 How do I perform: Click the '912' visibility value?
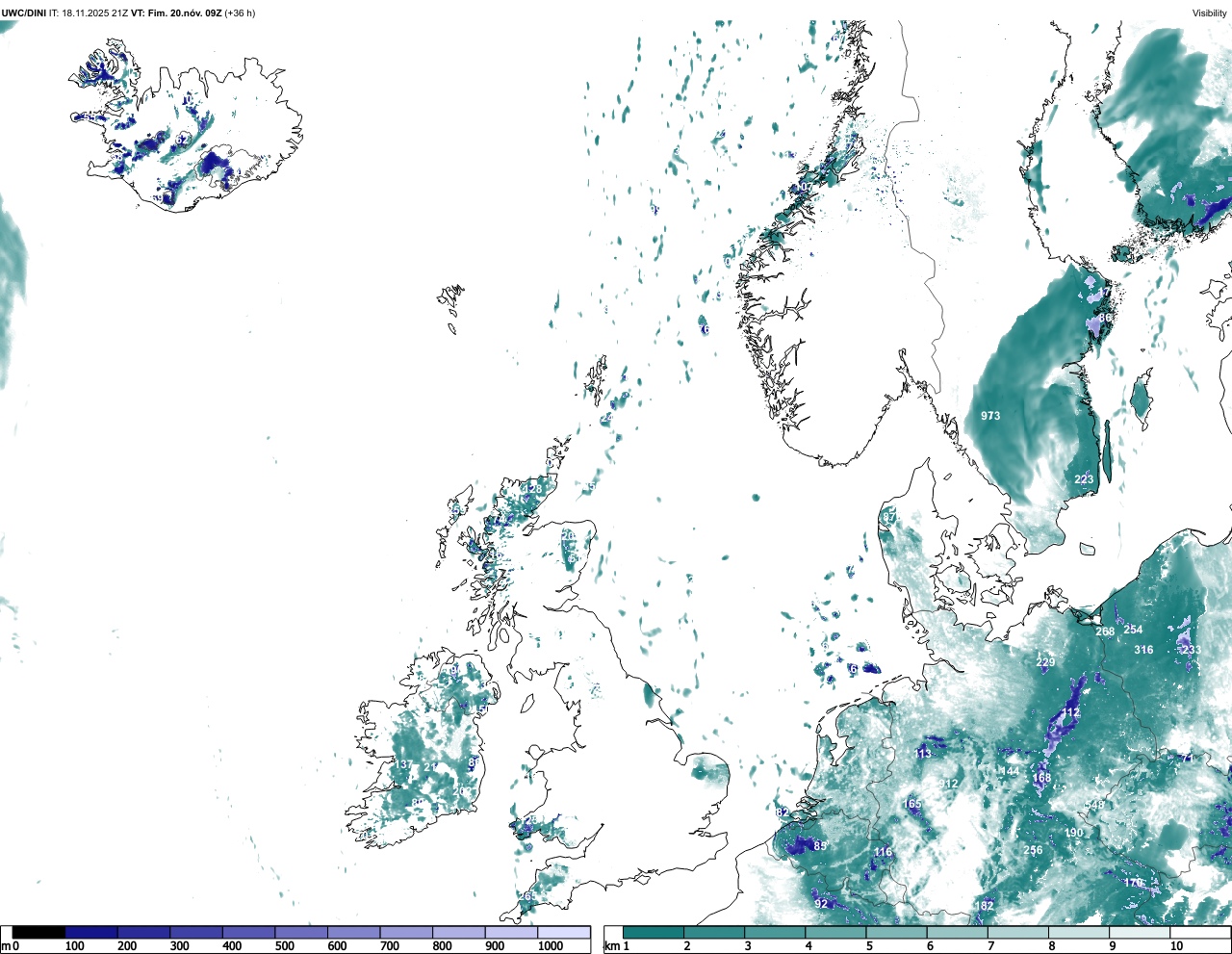point(949,784)
